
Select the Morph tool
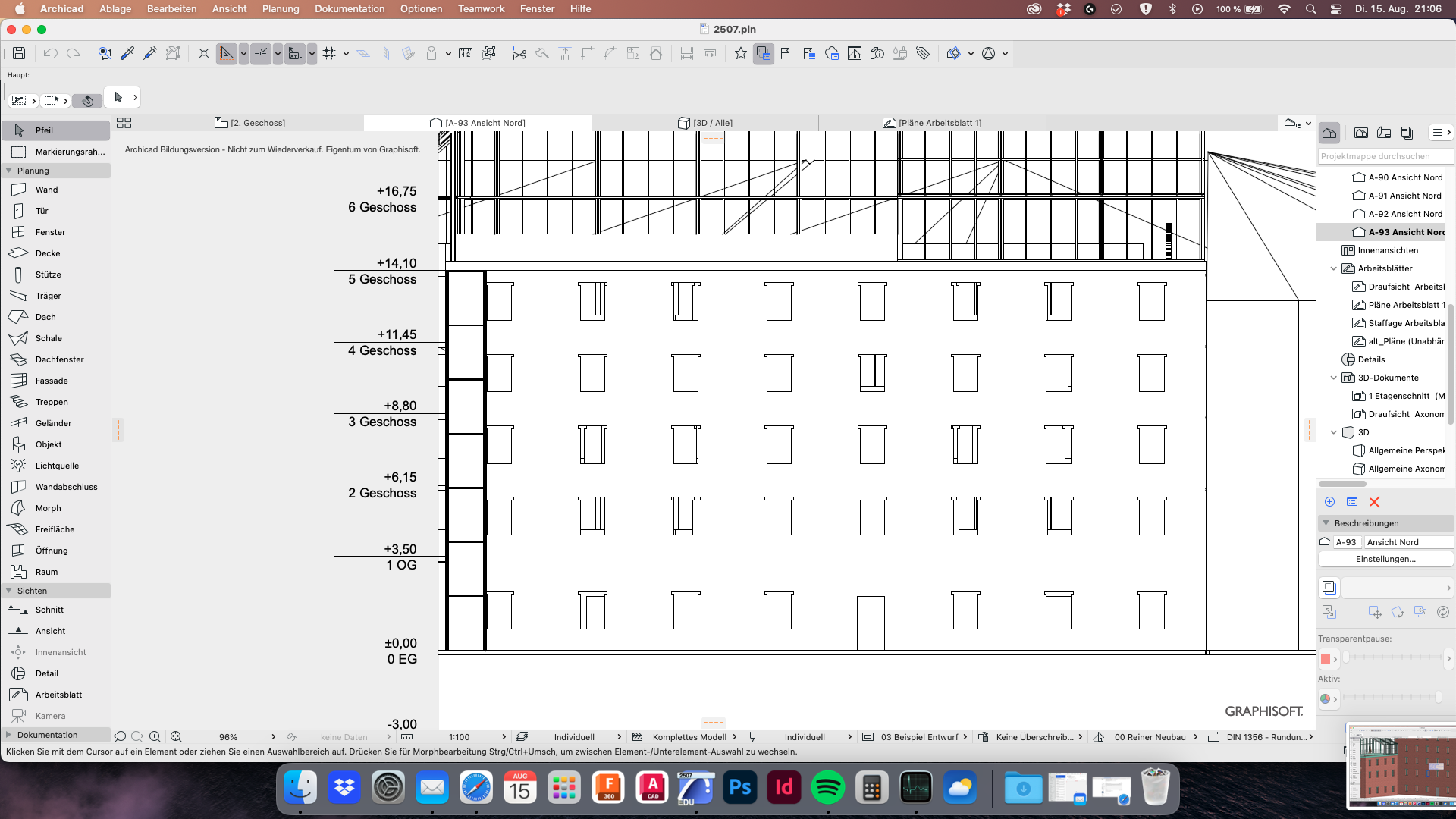tap(56, 508)
